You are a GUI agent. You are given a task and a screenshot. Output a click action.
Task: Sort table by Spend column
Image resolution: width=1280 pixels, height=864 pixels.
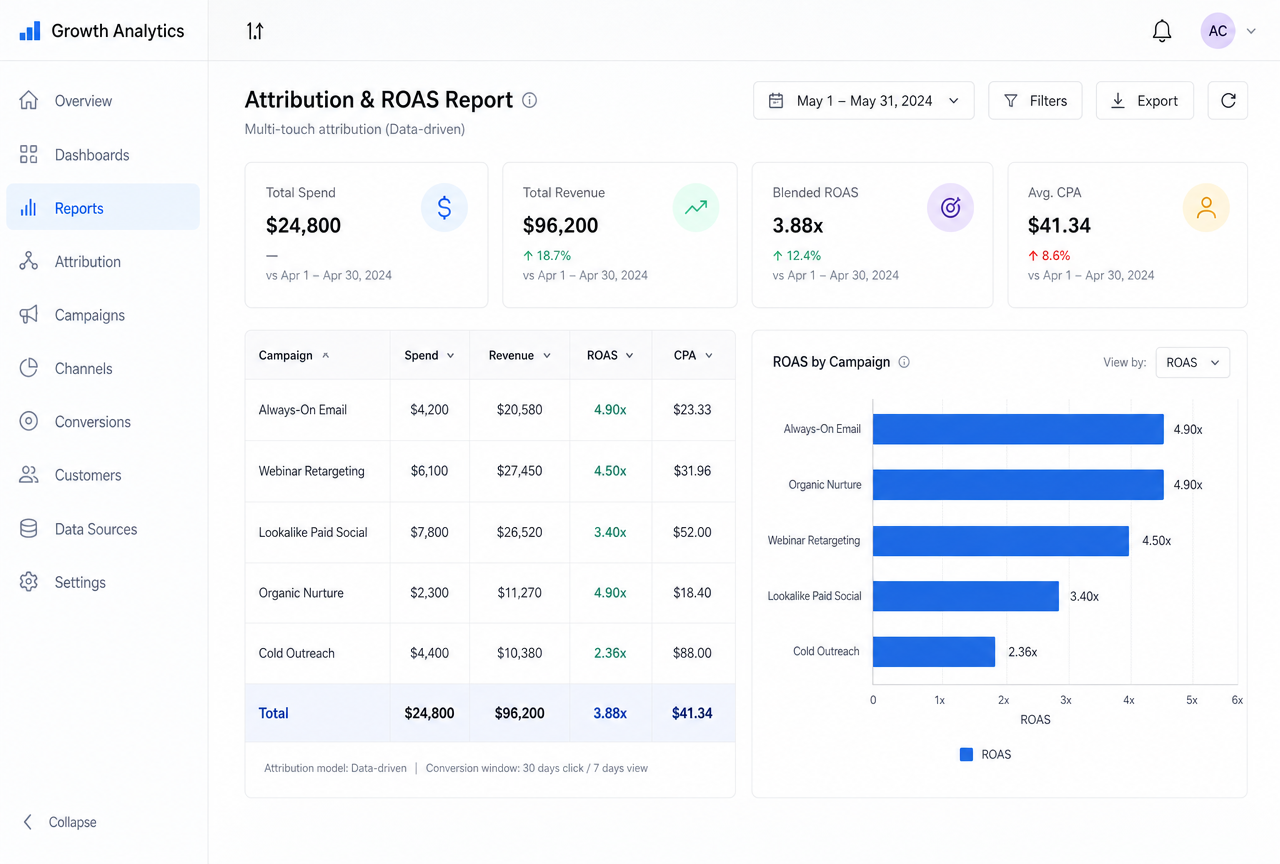pos(430,355)
